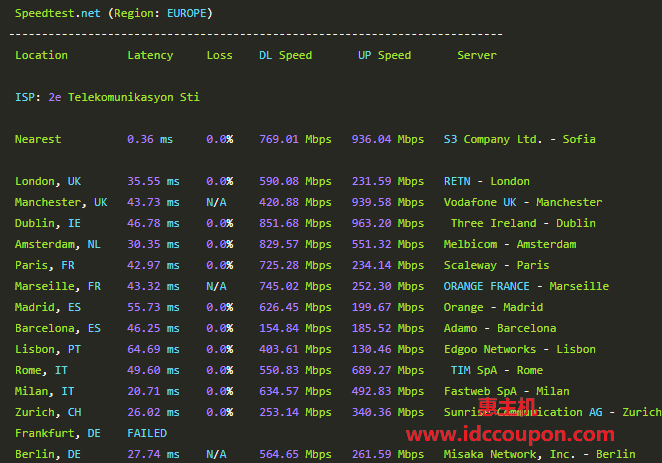662x463 pixels.
Task: Click the 'FAILED' status for Frankfurt
Action: tap(147, 433)
